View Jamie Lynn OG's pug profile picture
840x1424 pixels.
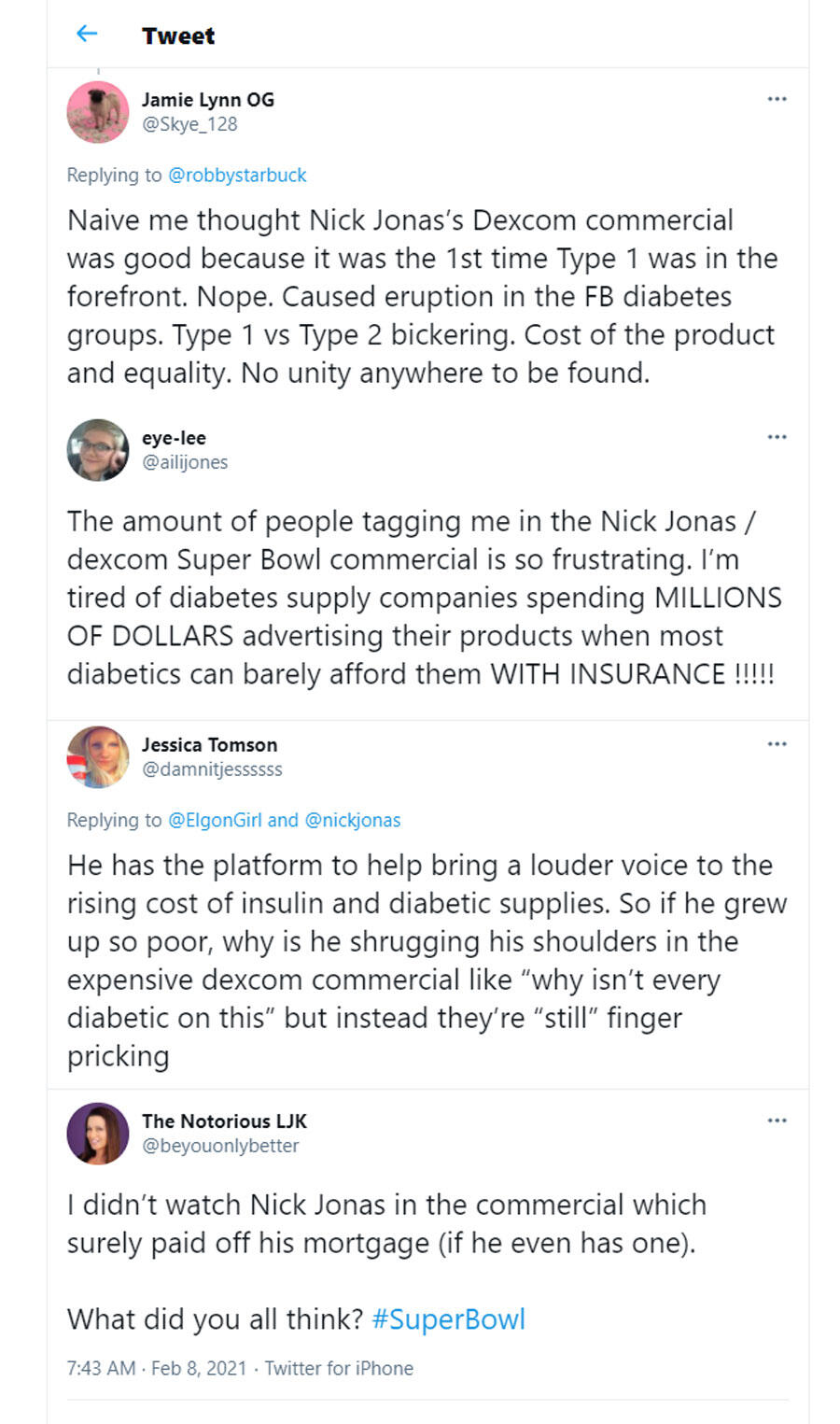pos(98,112)
